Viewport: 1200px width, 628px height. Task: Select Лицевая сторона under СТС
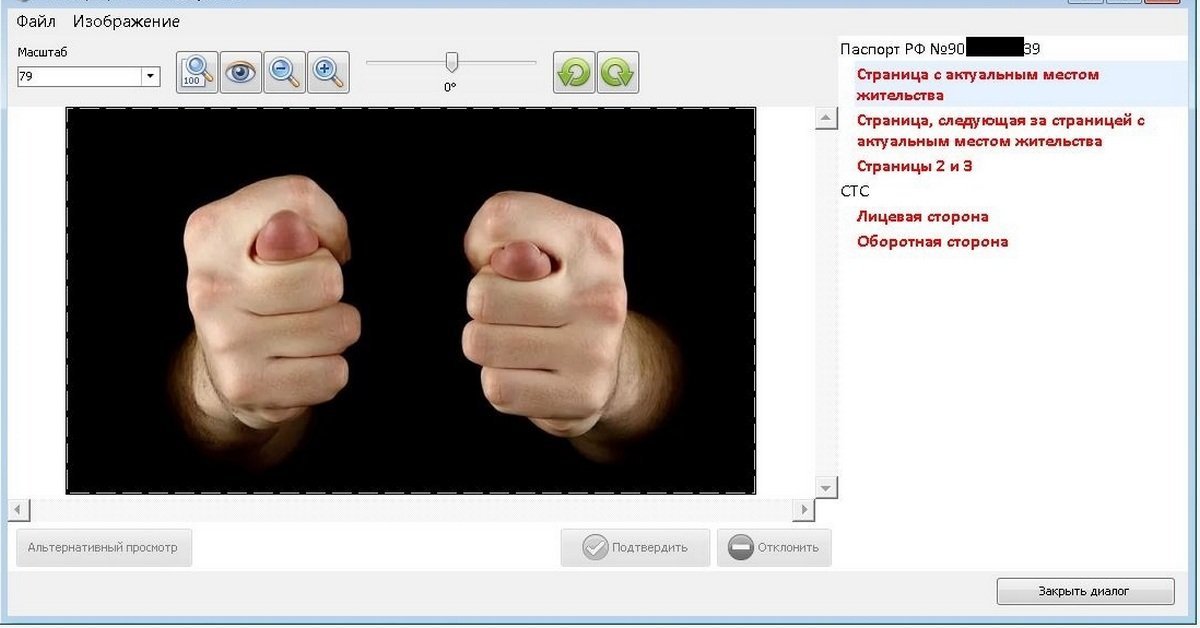922,216
